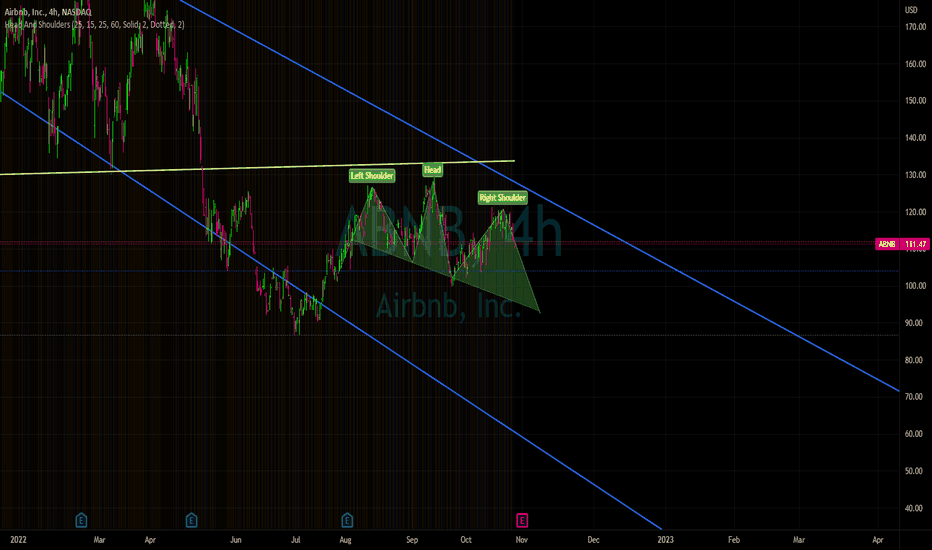932x550 pixels.
Task: Click the Aug time axis label
Action: pyautogui.click(x=345, y=540)
